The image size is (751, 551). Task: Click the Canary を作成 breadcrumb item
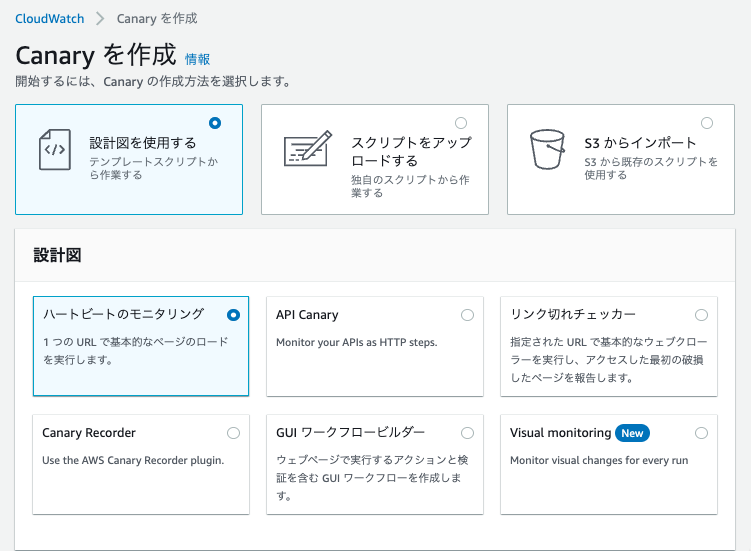pos(157,19)
